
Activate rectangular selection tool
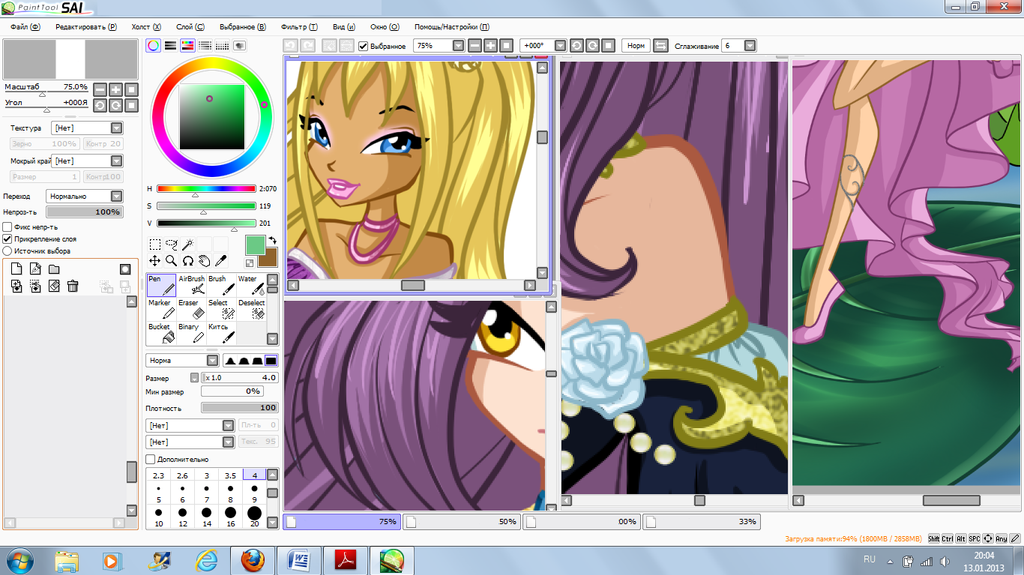point(155,244)
